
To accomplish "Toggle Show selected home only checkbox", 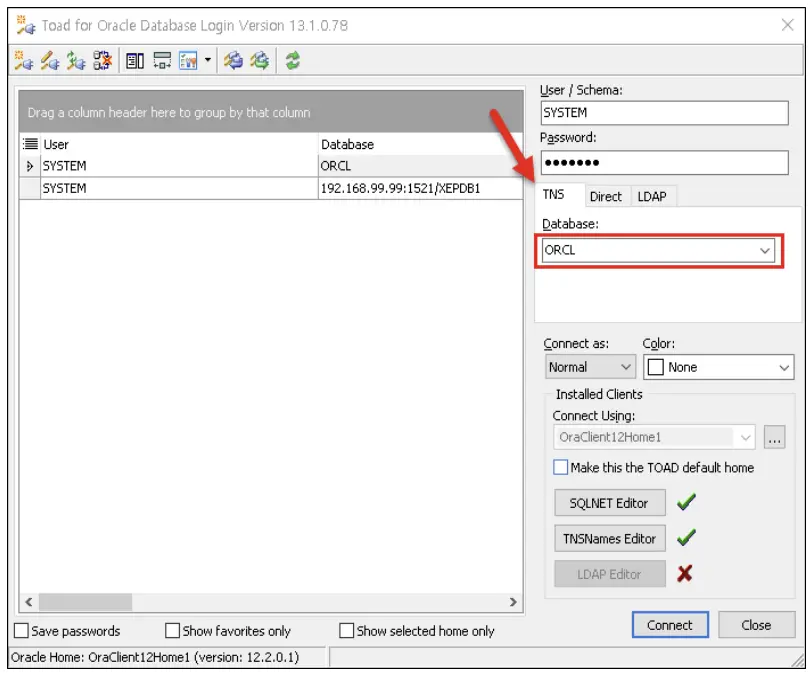I will (x=347, y=631).
